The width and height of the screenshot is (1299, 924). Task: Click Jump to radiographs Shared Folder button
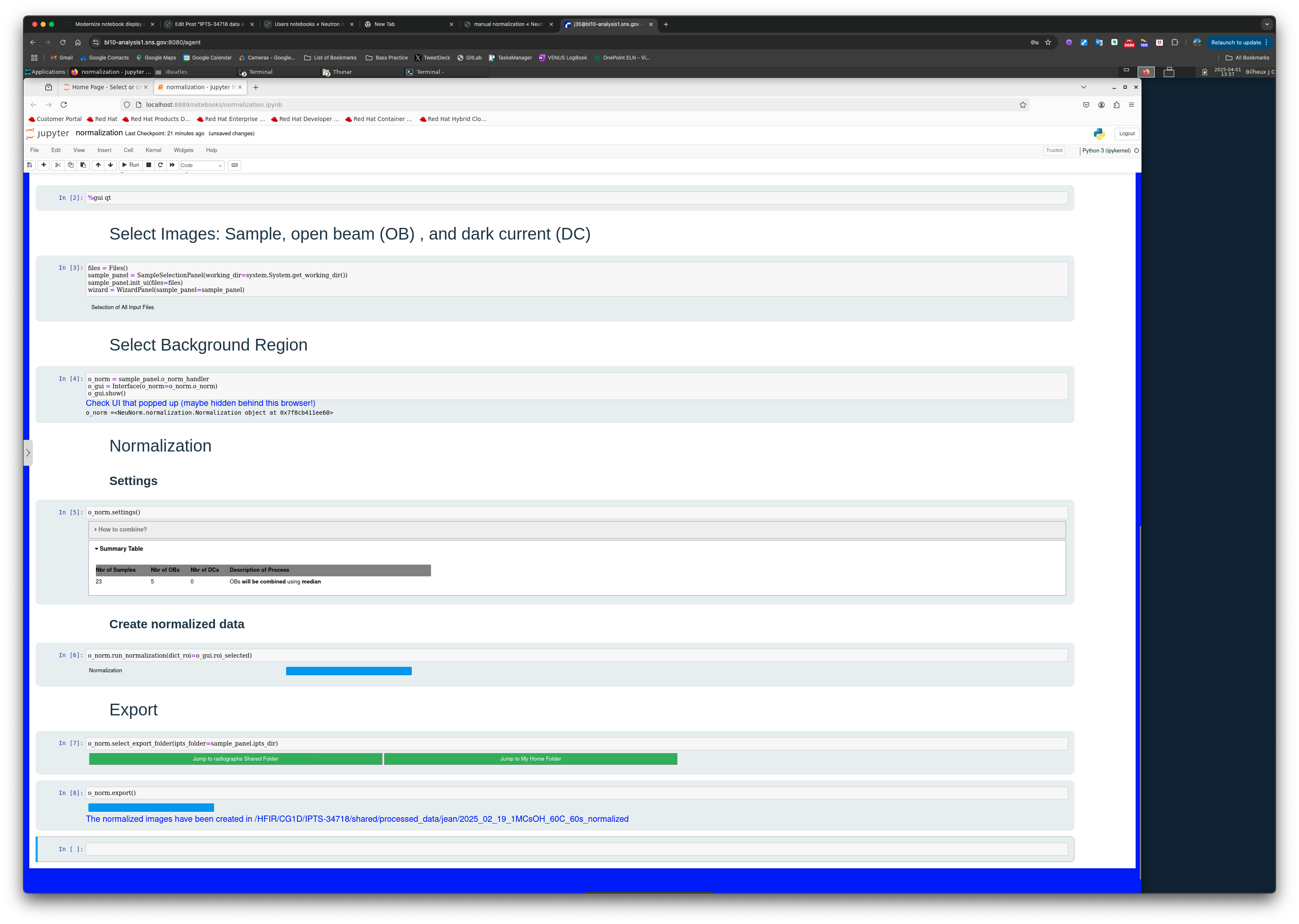[235, 759]
